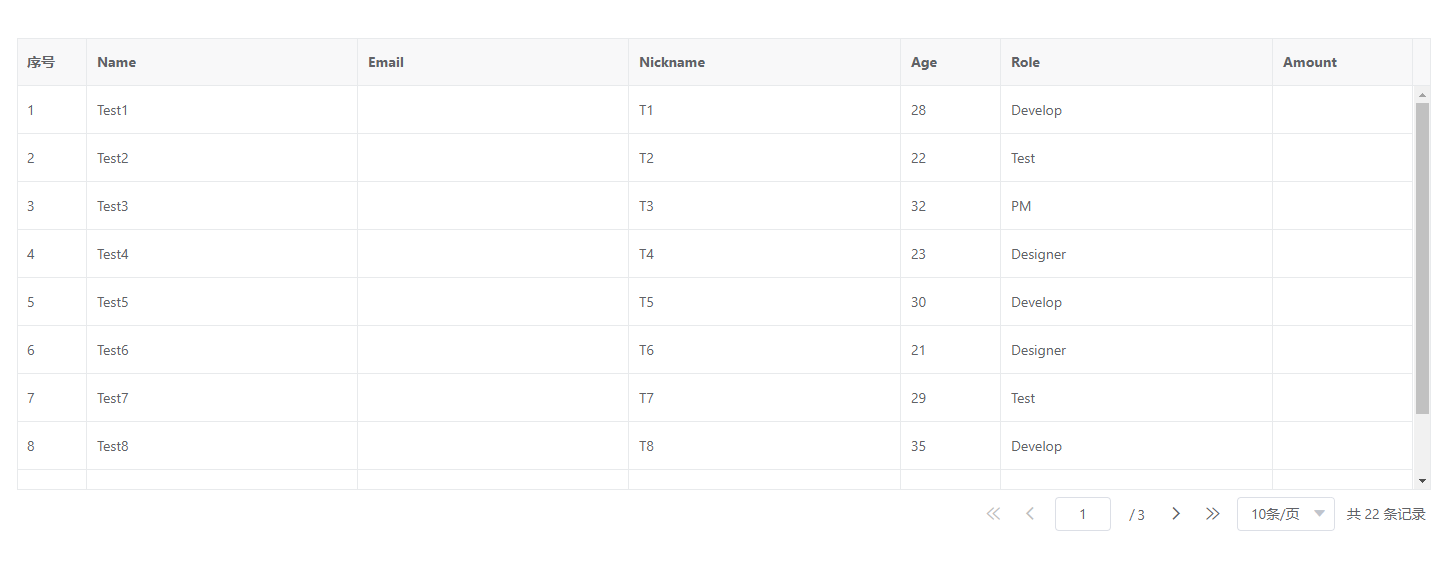Image resolution: width=1455 pixels, height=563 pixels.
Task: Click the previous page arrow
Action: 1030,514
